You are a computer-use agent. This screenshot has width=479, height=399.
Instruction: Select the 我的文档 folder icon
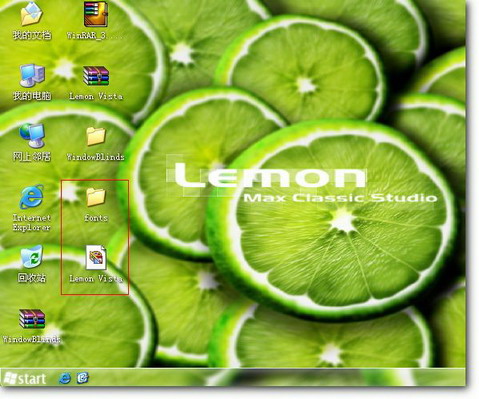(32, 14)
